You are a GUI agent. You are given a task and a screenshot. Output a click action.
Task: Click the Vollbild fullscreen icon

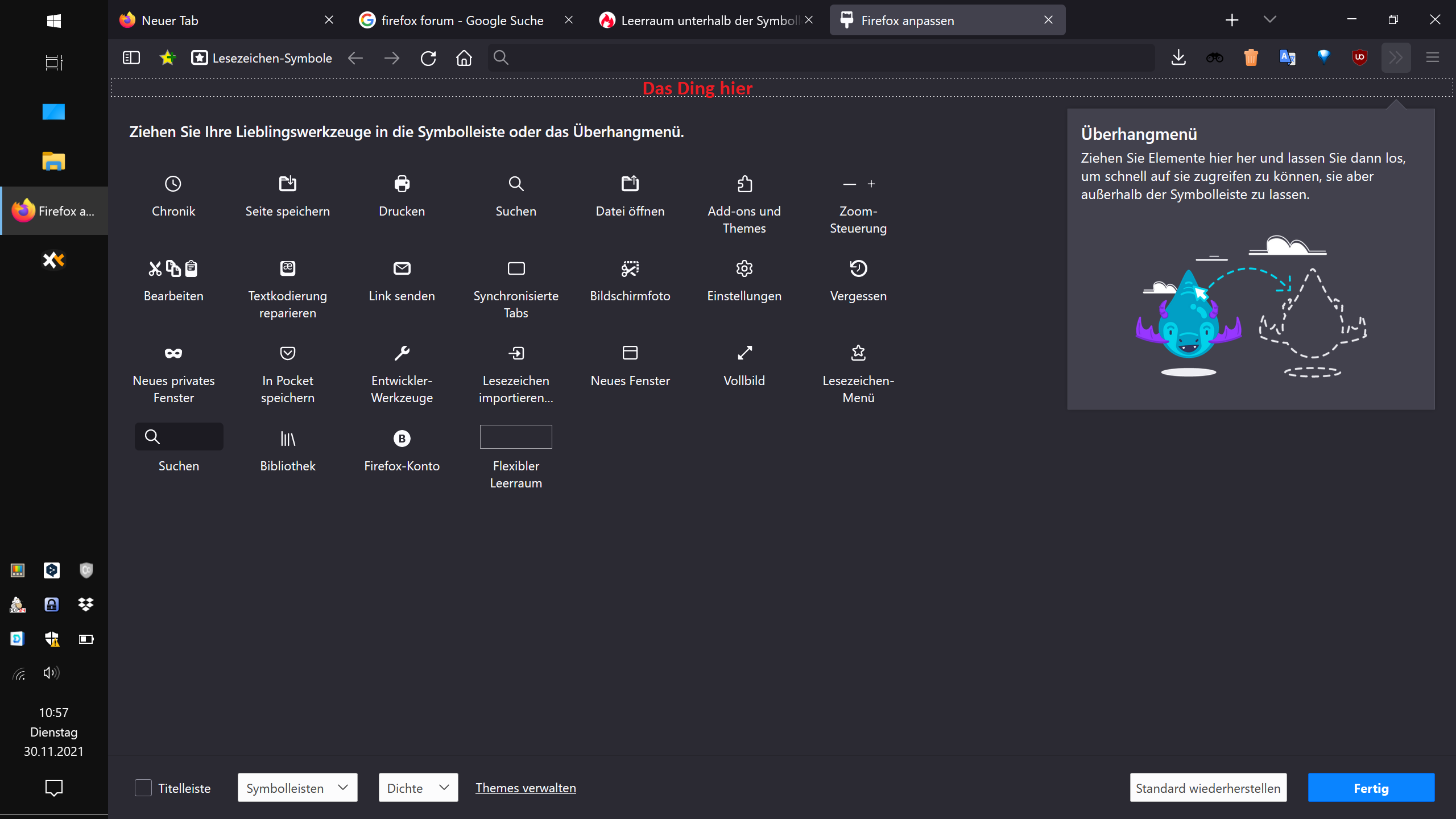tap(744, 353)
